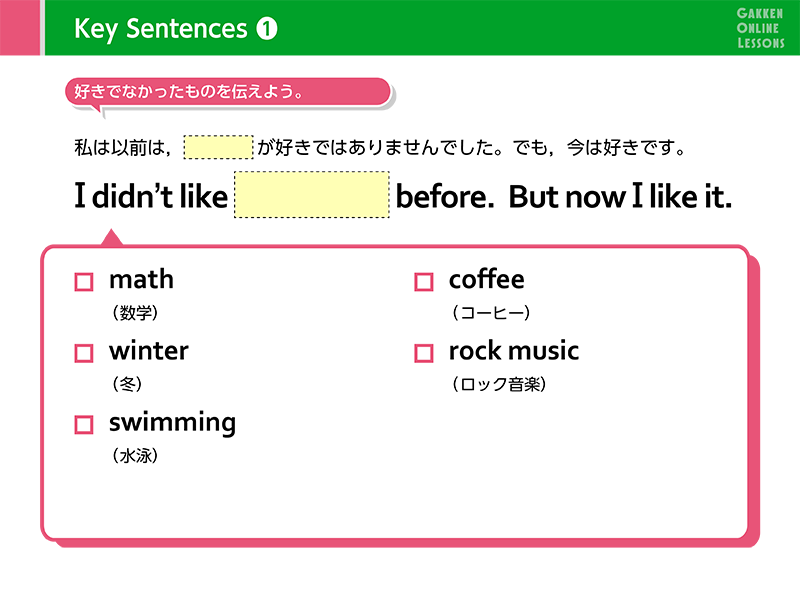800x600 pixels.
Task: Check the math checkbox
Action: (84, 282)
